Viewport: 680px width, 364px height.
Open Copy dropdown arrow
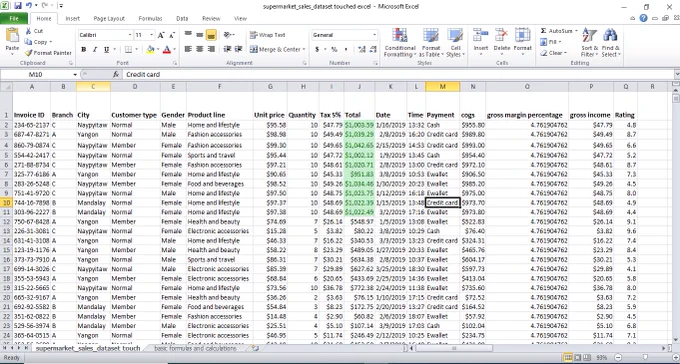pos(51,42)
